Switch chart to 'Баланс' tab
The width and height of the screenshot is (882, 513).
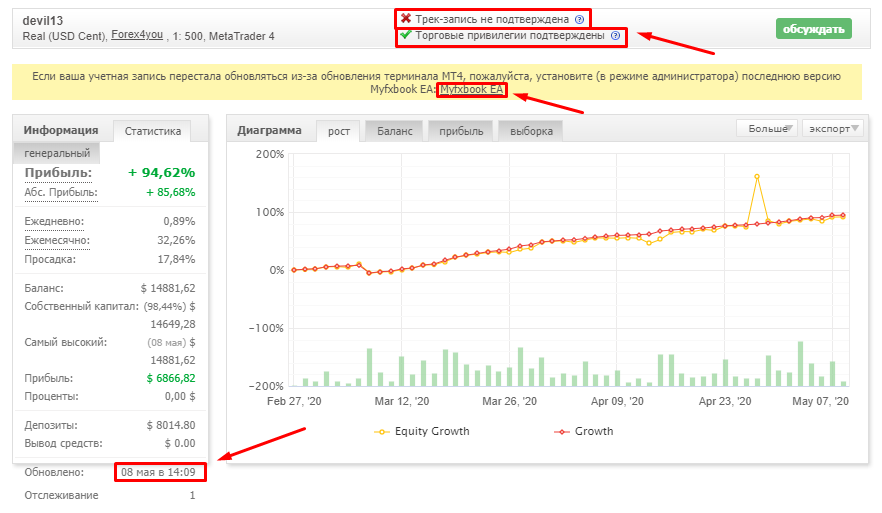coord(394,131)
